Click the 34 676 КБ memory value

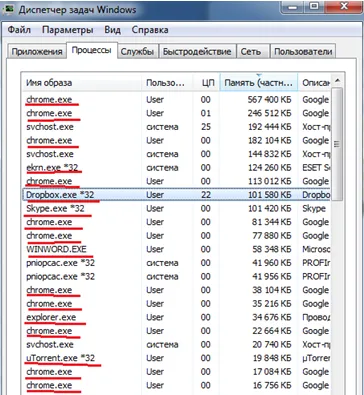(x=272, y=317)
